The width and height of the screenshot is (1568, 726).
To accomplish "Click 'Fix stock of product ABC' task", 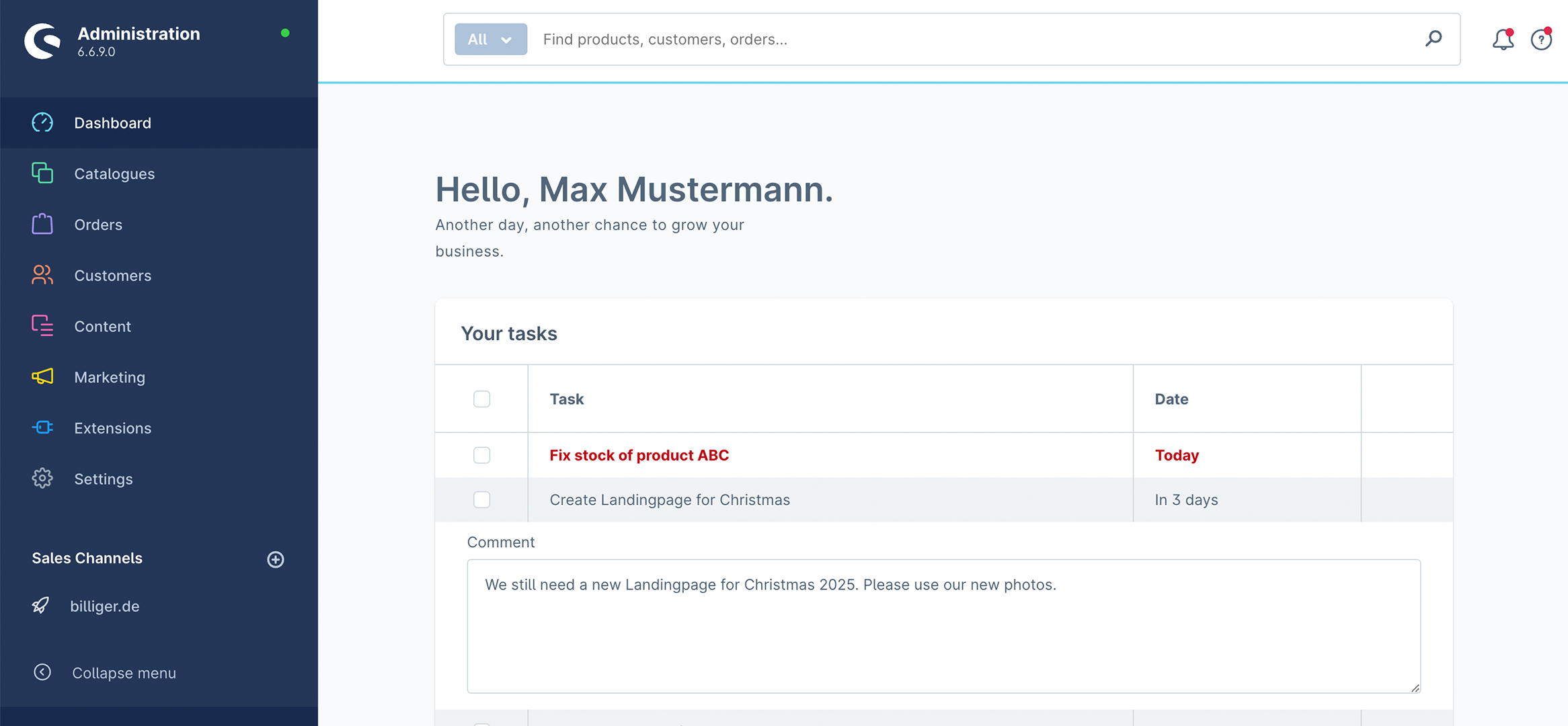I will (639, 455).
